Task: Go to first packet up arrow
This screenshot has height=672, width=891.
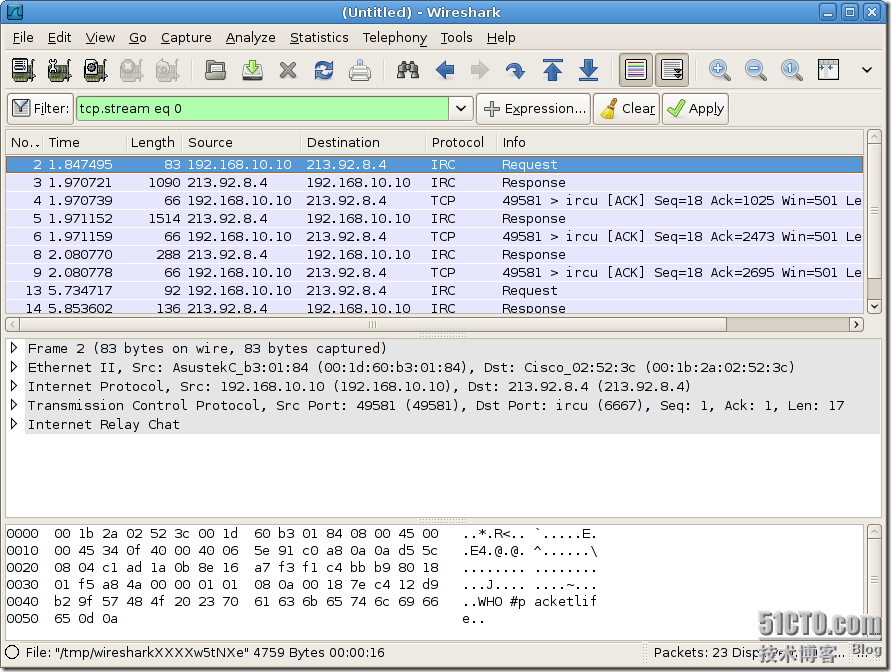Action: 552,70
